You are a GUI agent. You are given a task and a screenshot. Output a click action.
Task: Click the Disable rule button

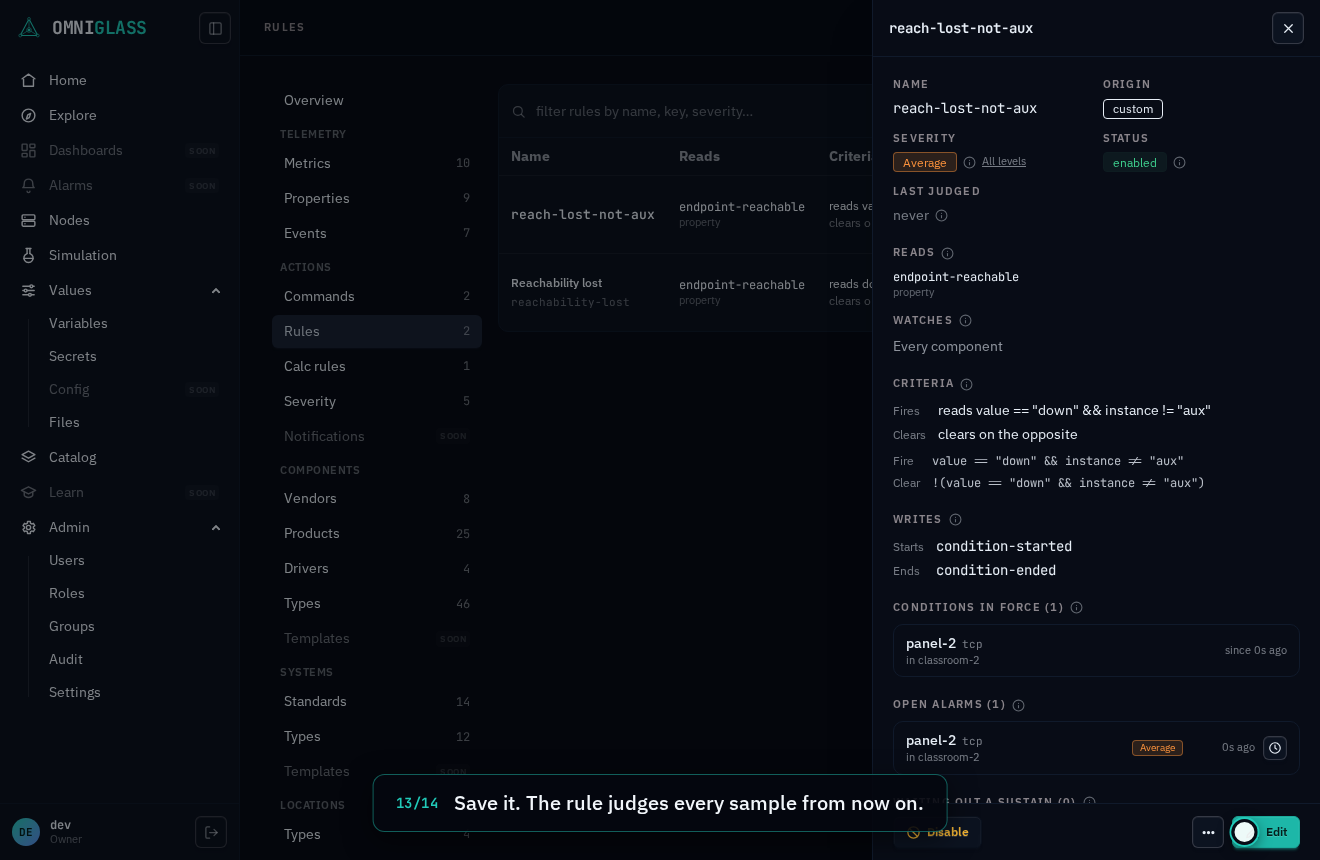point(937,832)
